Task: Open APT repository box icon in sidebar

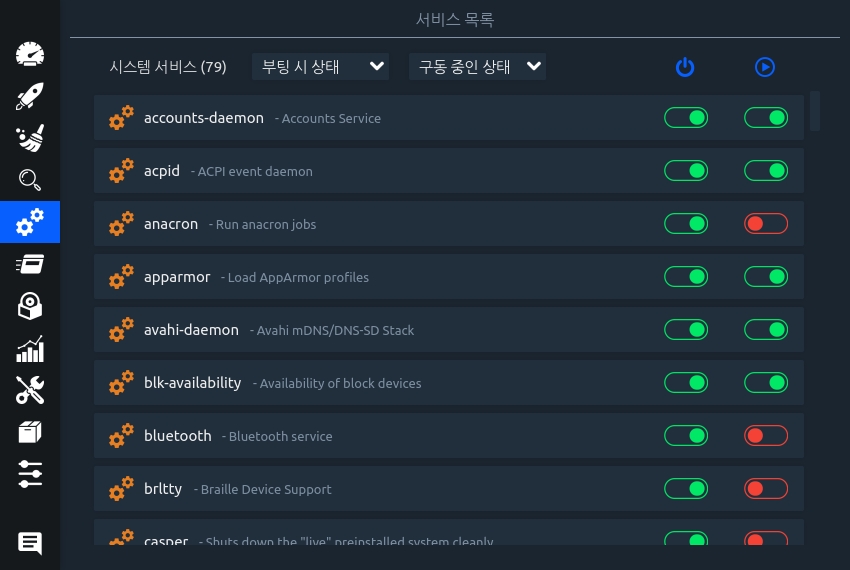Action: 30,432
